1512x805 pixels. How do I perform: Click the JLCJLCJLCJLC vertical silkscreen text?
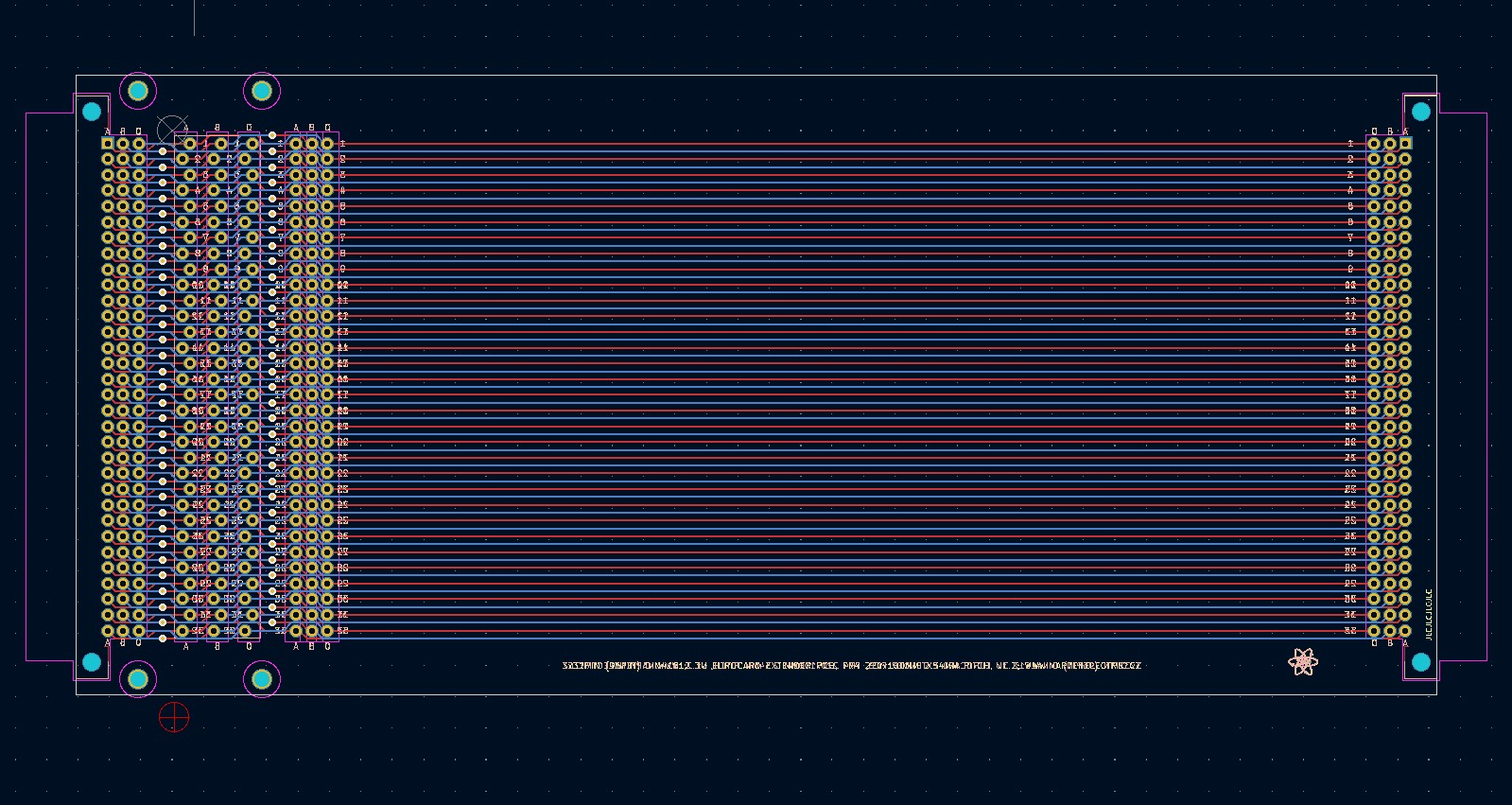tap(1429, 614)
